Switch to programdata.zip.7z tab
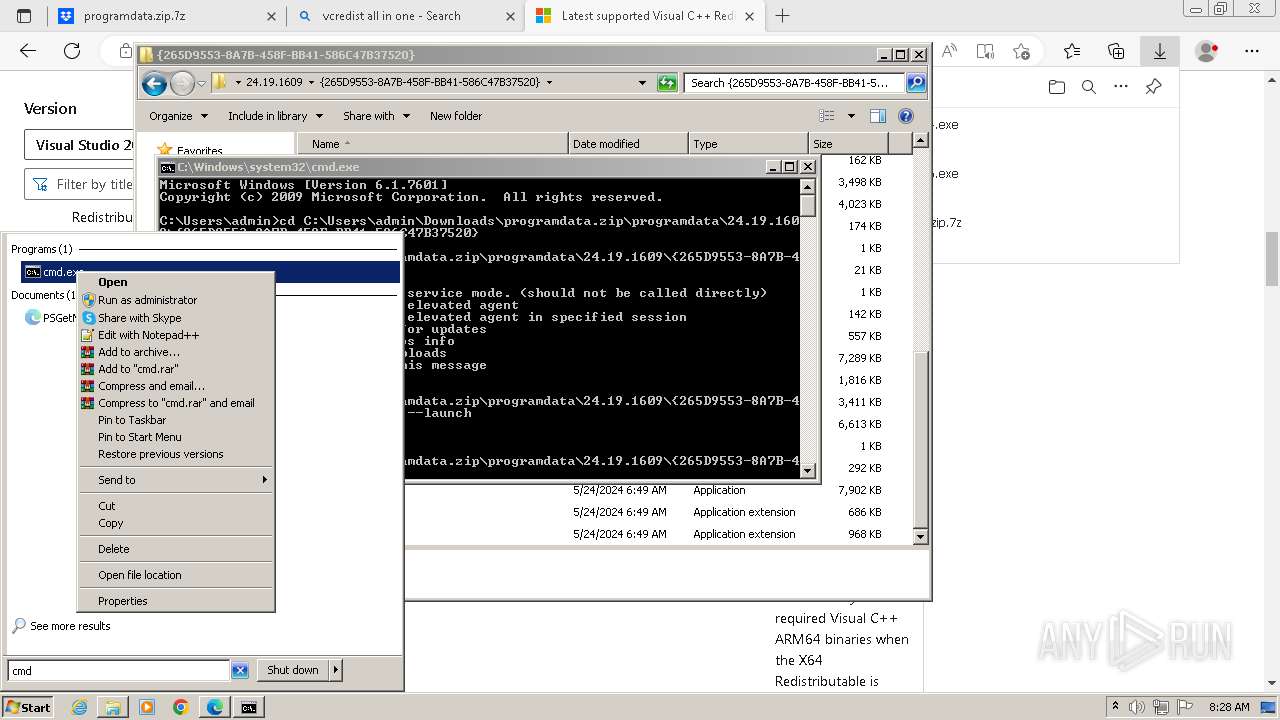This screenshot has width=1280, height=720. [x=165, y=16]
